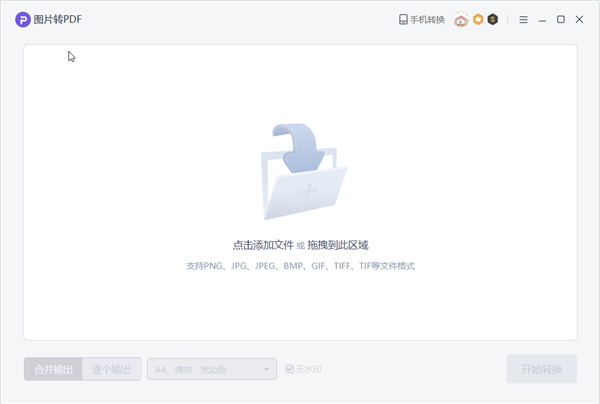Close the 图片转PDF window
600x404 pixels.
pyautogui.click(x=579, y=20)
